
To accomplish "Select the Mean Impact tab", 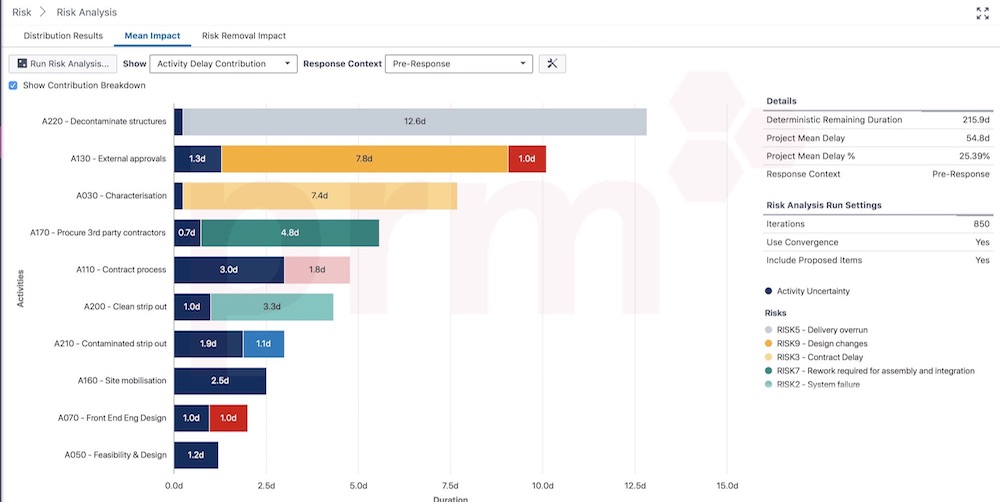I will click(152, 36).
